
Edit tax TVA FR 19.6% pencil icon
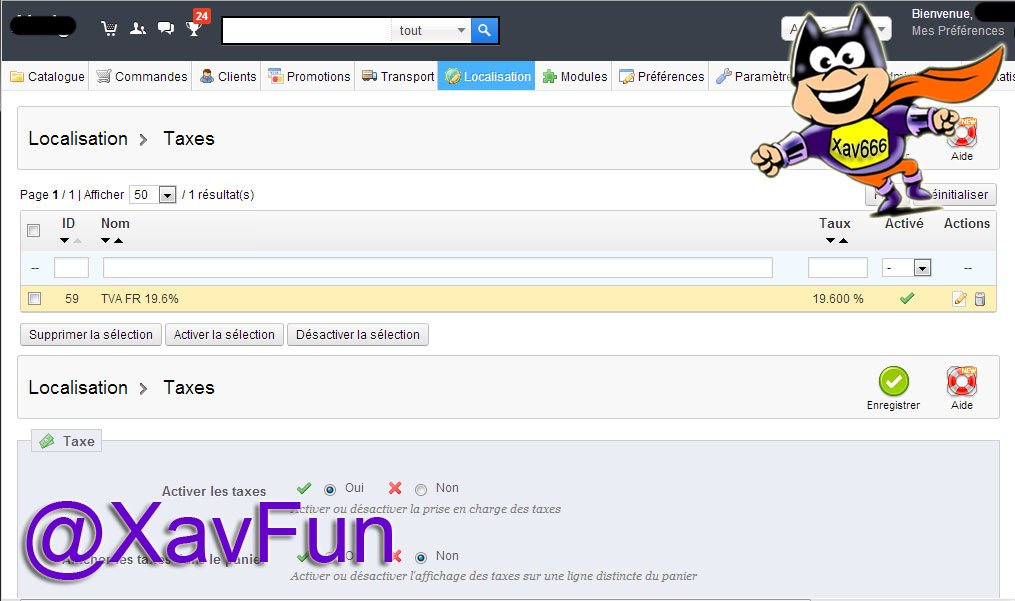[x=959, y=299]
